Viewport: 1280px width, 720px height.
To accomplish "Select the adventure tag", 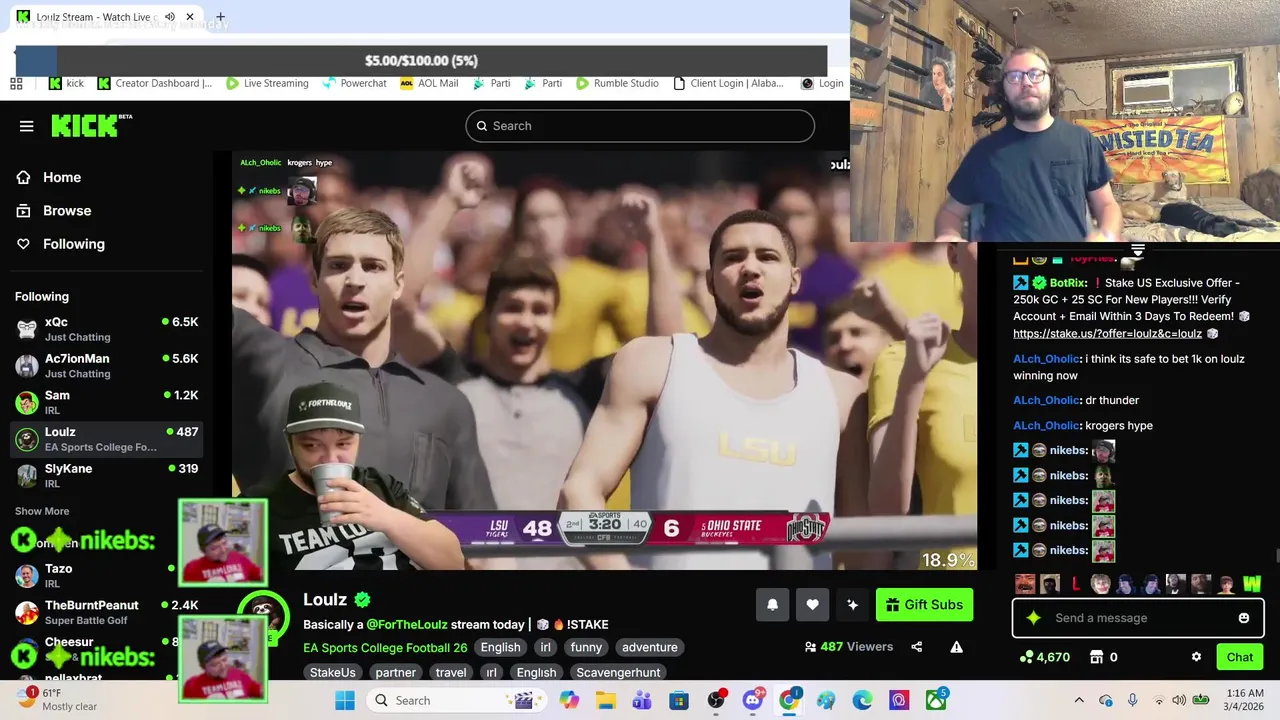I will point(650,647).
